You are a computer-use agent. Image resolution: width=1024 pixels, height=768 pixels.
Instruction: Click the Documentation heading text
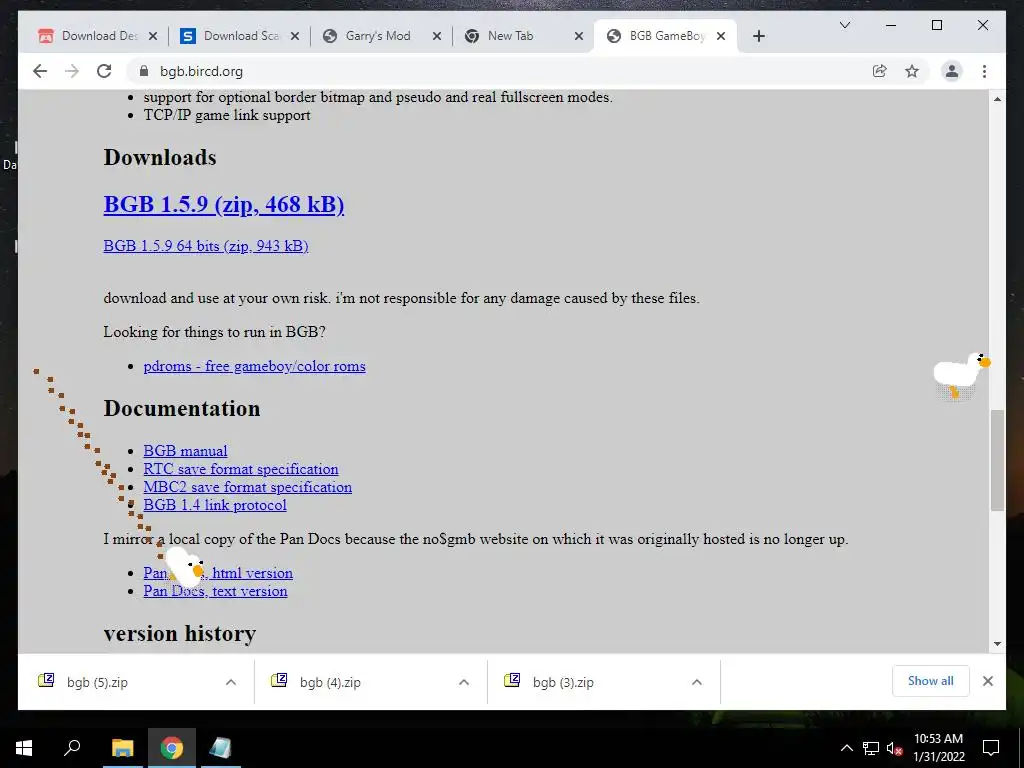coord(182,408)
